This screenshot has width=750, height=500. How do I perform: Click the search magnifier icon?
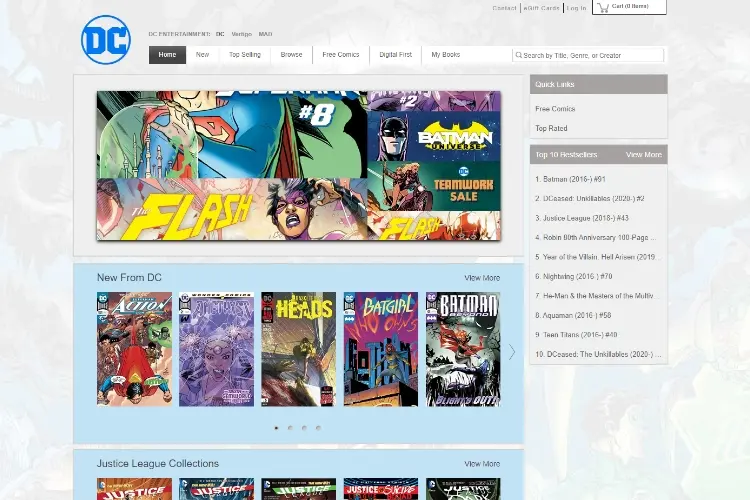tap(518, 55)
